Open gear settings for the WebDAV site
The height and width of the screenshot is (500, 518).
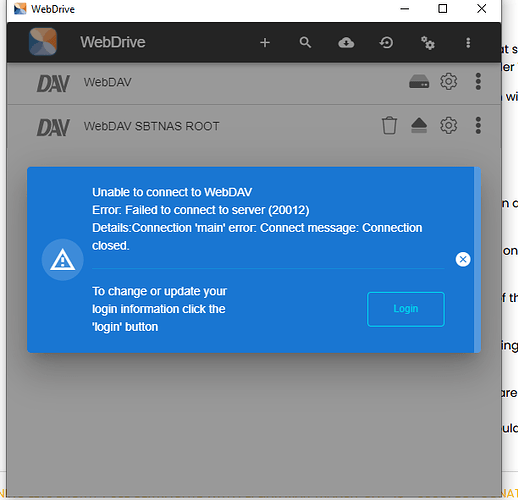pyautogui.click(x=449, y=81)
